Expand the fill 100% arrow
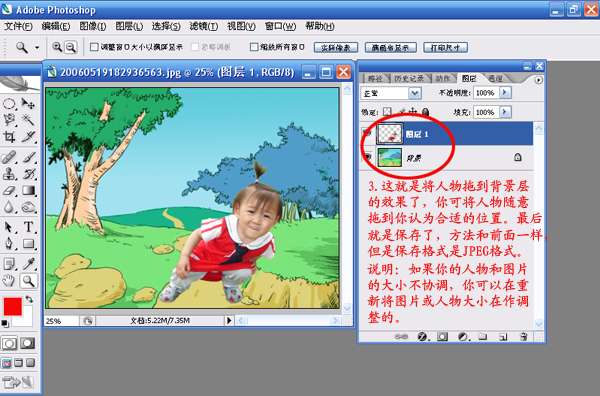The width and height of the screenshot is (600, 396). [x=505, y=112]
